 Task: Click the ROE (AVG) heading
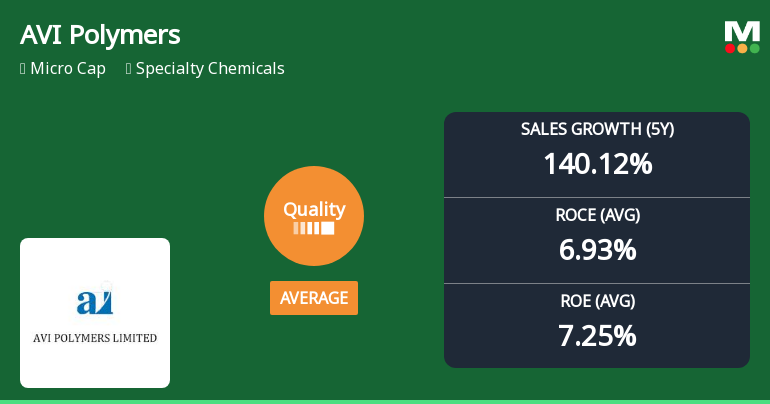coord(597,301)
